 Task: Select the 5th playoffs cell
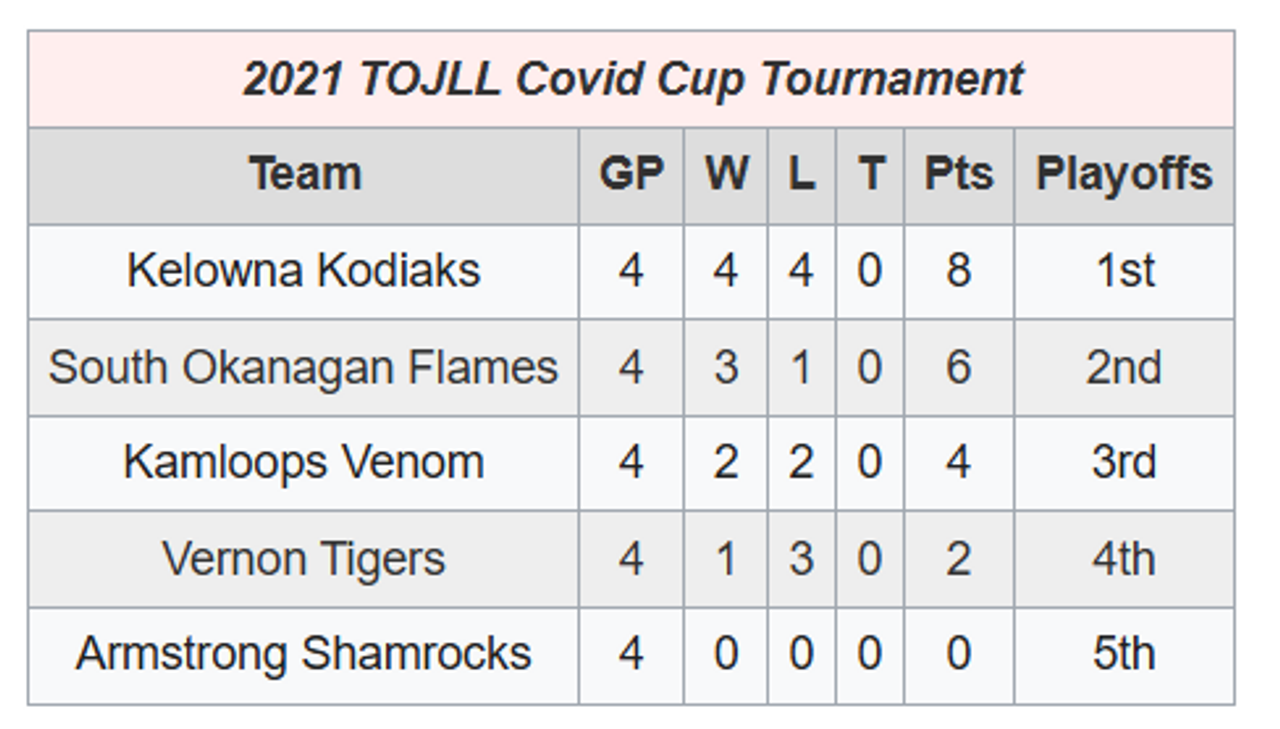tap(1124, 655)
